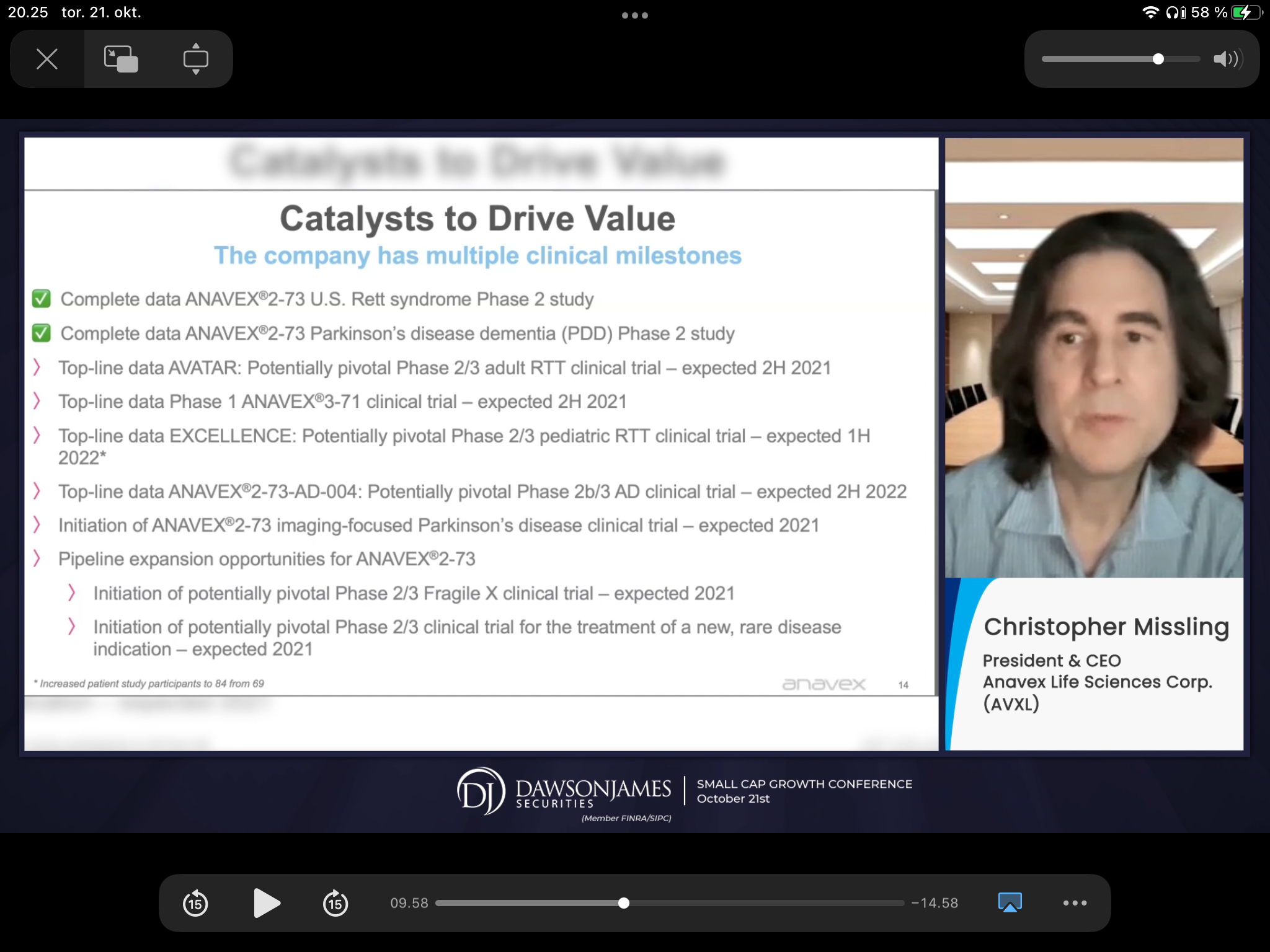Click the '(Member FINRA/SIPC)' text
The height and width of the screenshot is (952, 1270).
(626, 818)
